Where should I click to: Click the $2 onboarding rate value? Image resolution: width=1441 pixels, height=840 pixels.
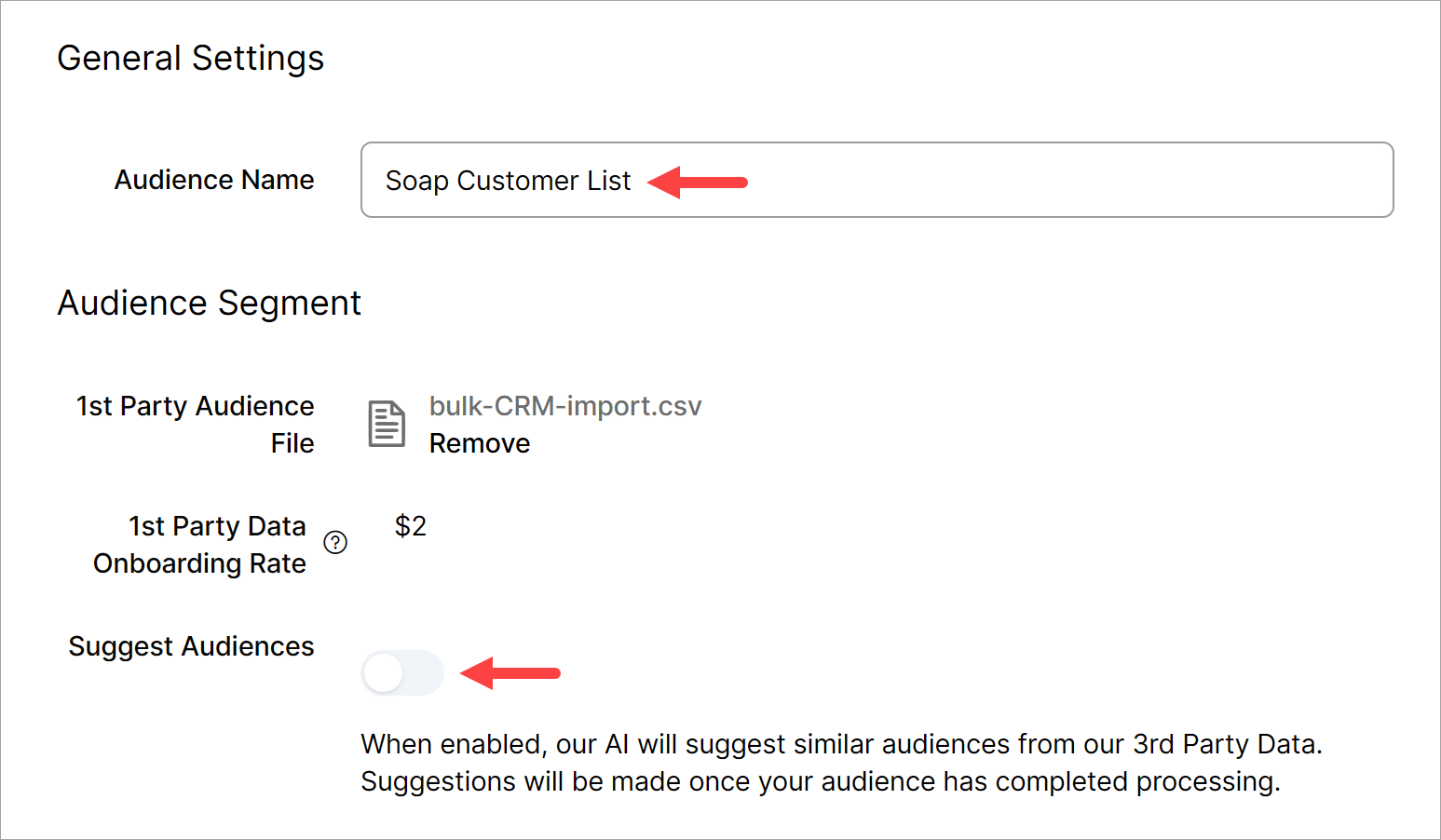tap(411, 526)
